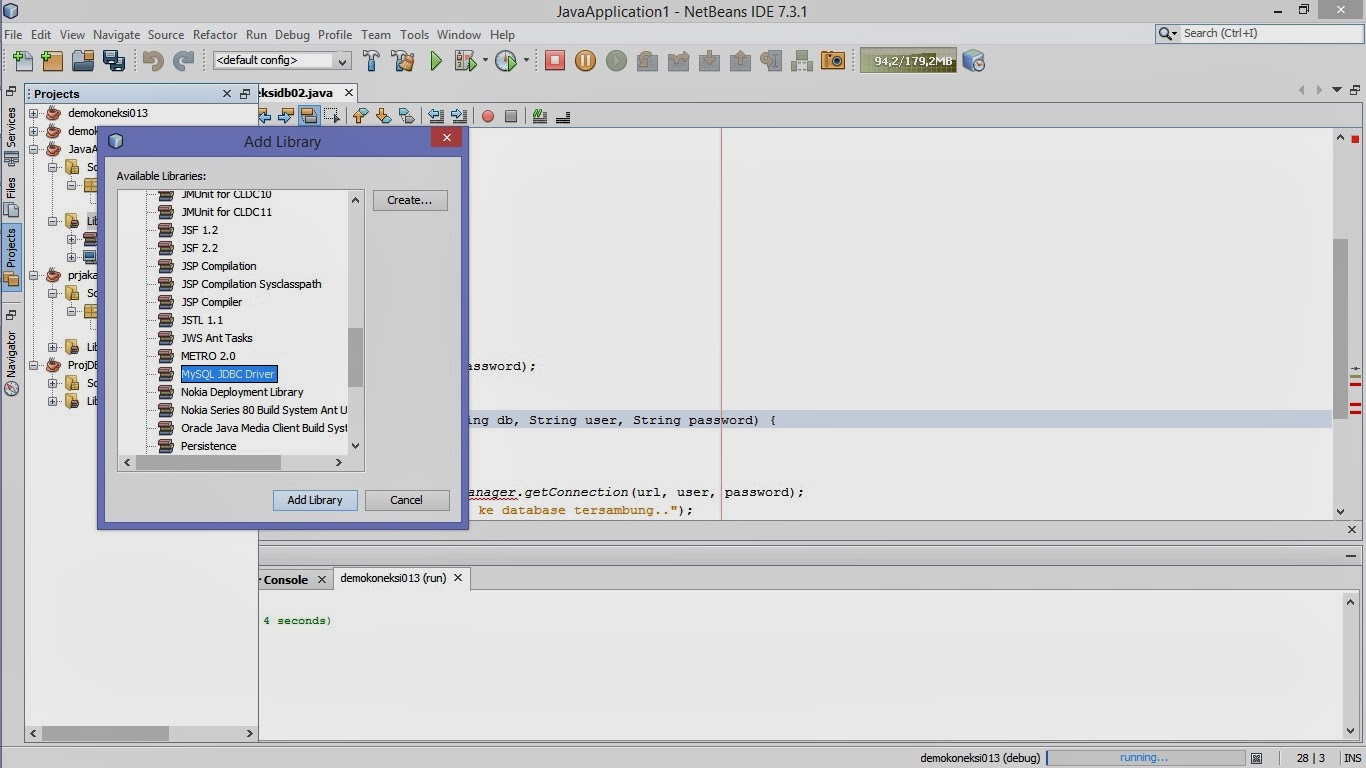Viewport: 1366px width, 768px height.
Task: Click the Clean and Build icon
Action: point(403,61)
